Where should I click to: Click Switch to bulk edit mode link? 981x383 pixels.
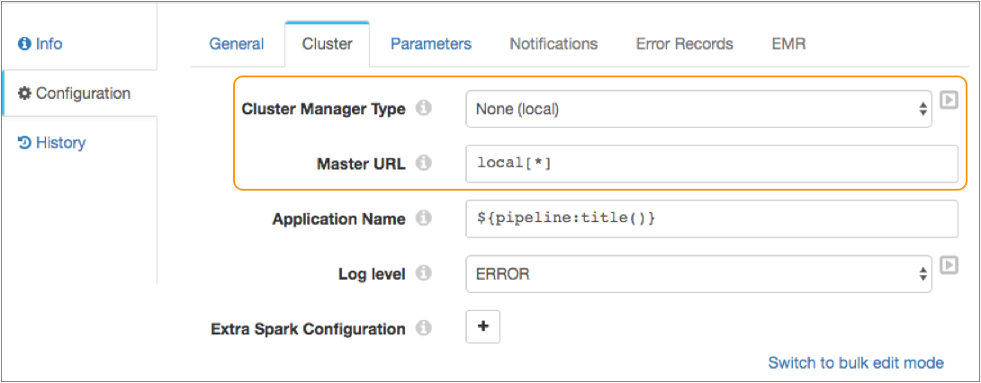coord(856,362)
